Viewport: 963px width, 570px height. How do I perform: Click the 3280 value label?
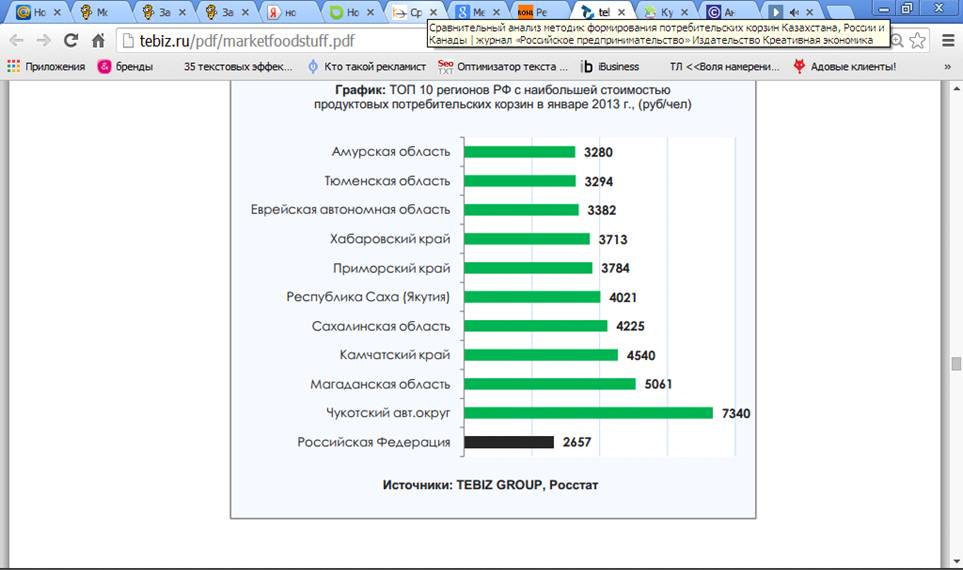[x=598, y=152]
